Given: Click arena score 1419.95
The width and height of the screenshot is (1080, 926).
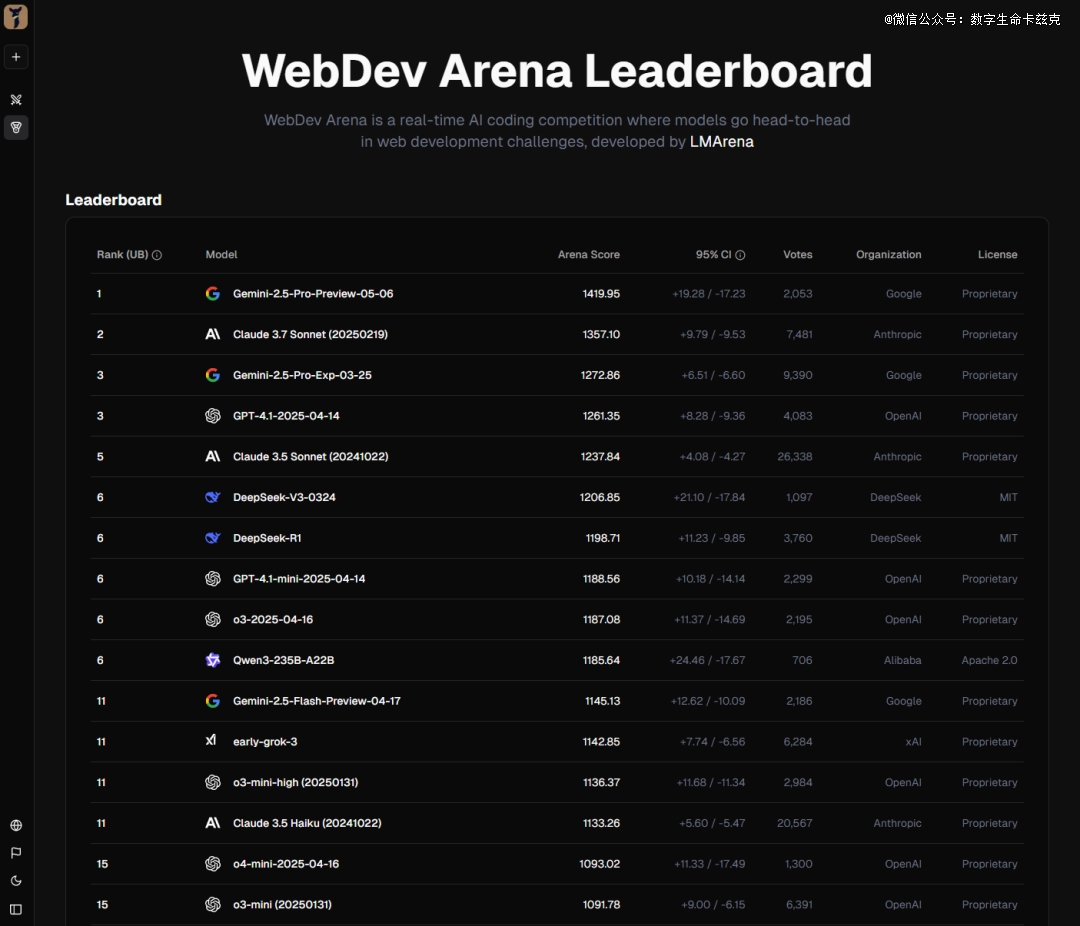Looking at the screenshot, I should (601, 294).
